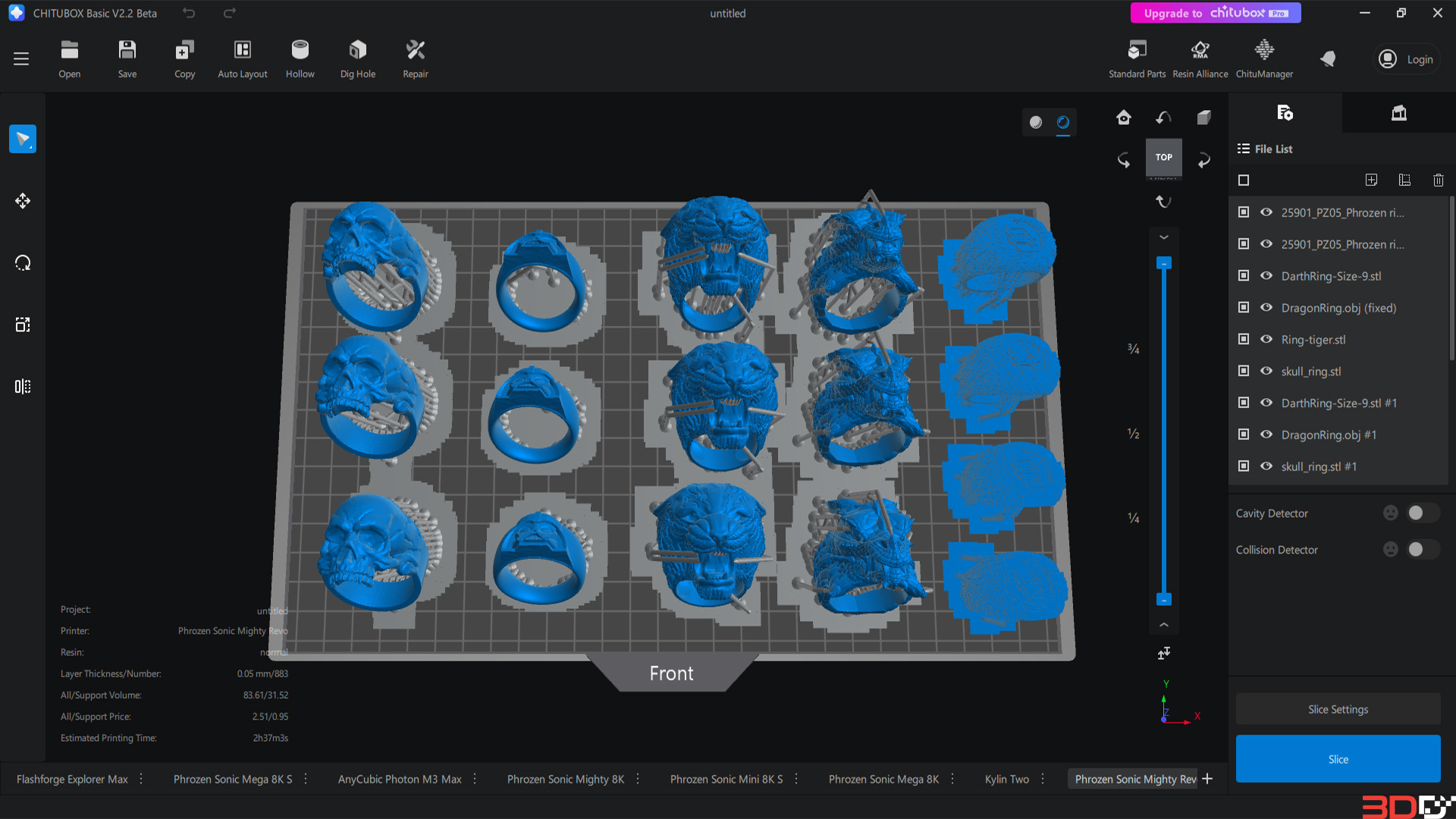
Task: Switch to Phrozen Sonic Mega 8K S tab
Action: 233,780
